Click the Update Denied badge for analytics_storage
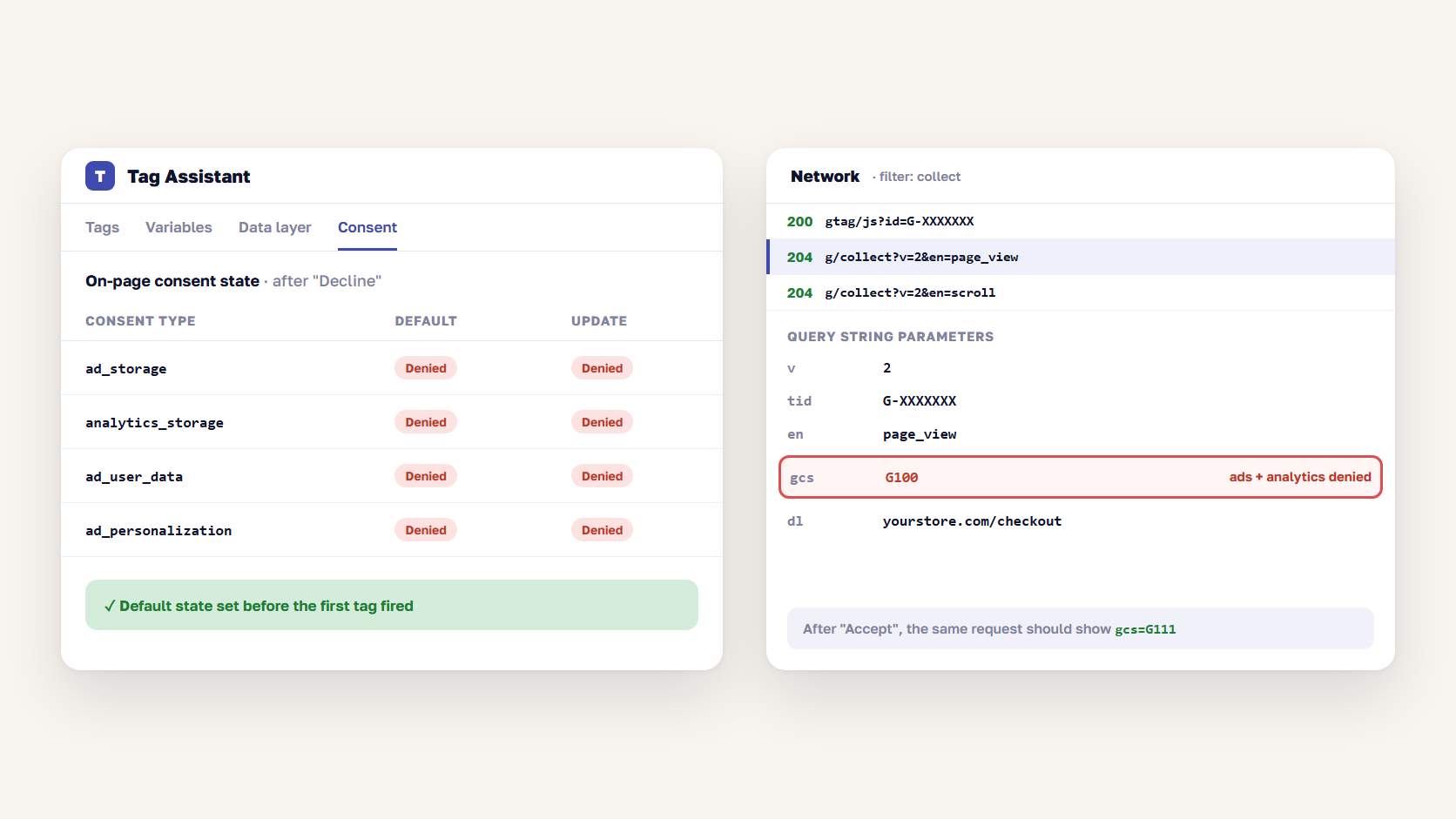Screen dimensions: 1456x819 [x=602, y=422]
